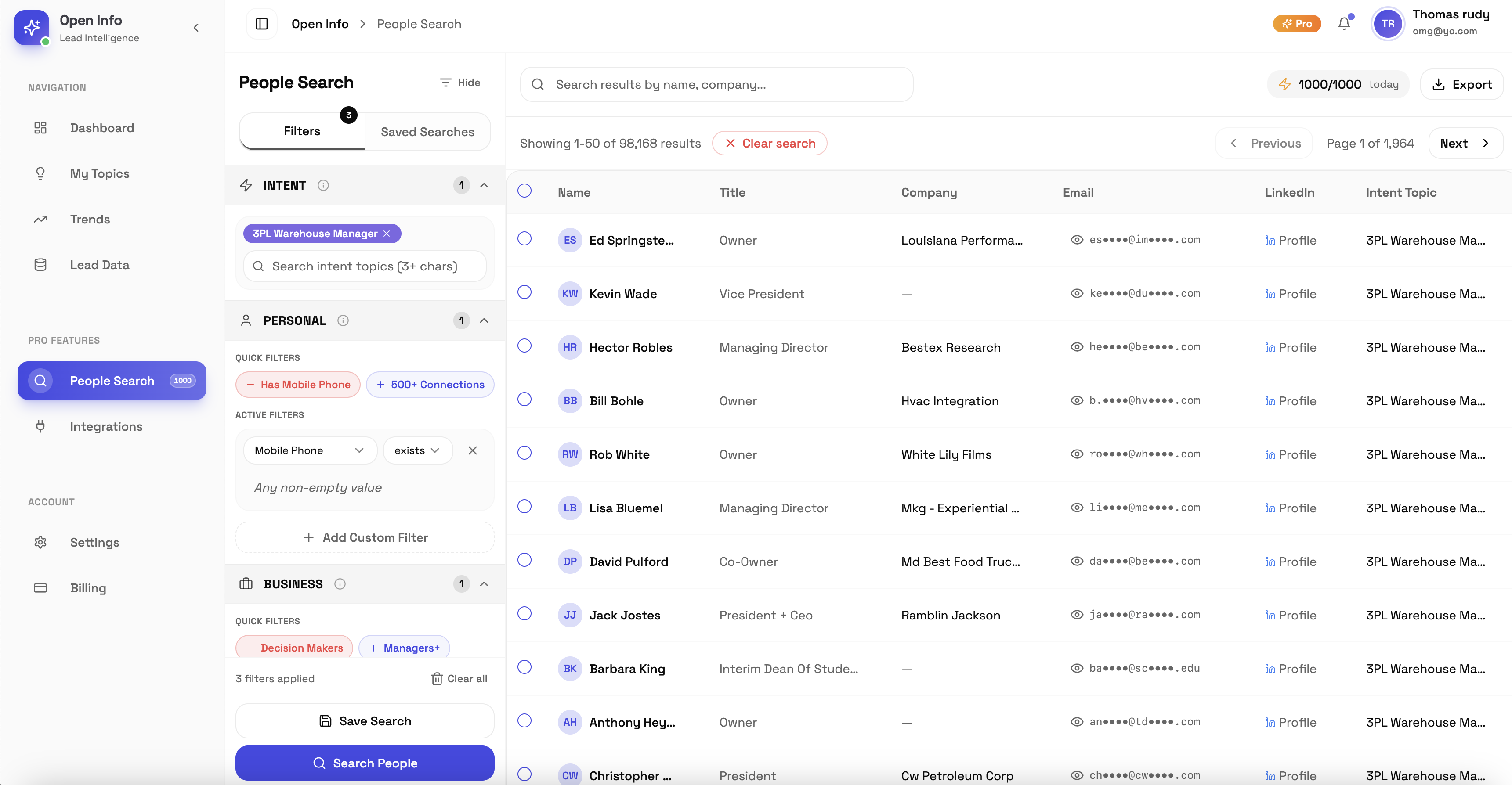Click the INTENT section info icon
This screenshot has height=785, width=1512.
323,185
